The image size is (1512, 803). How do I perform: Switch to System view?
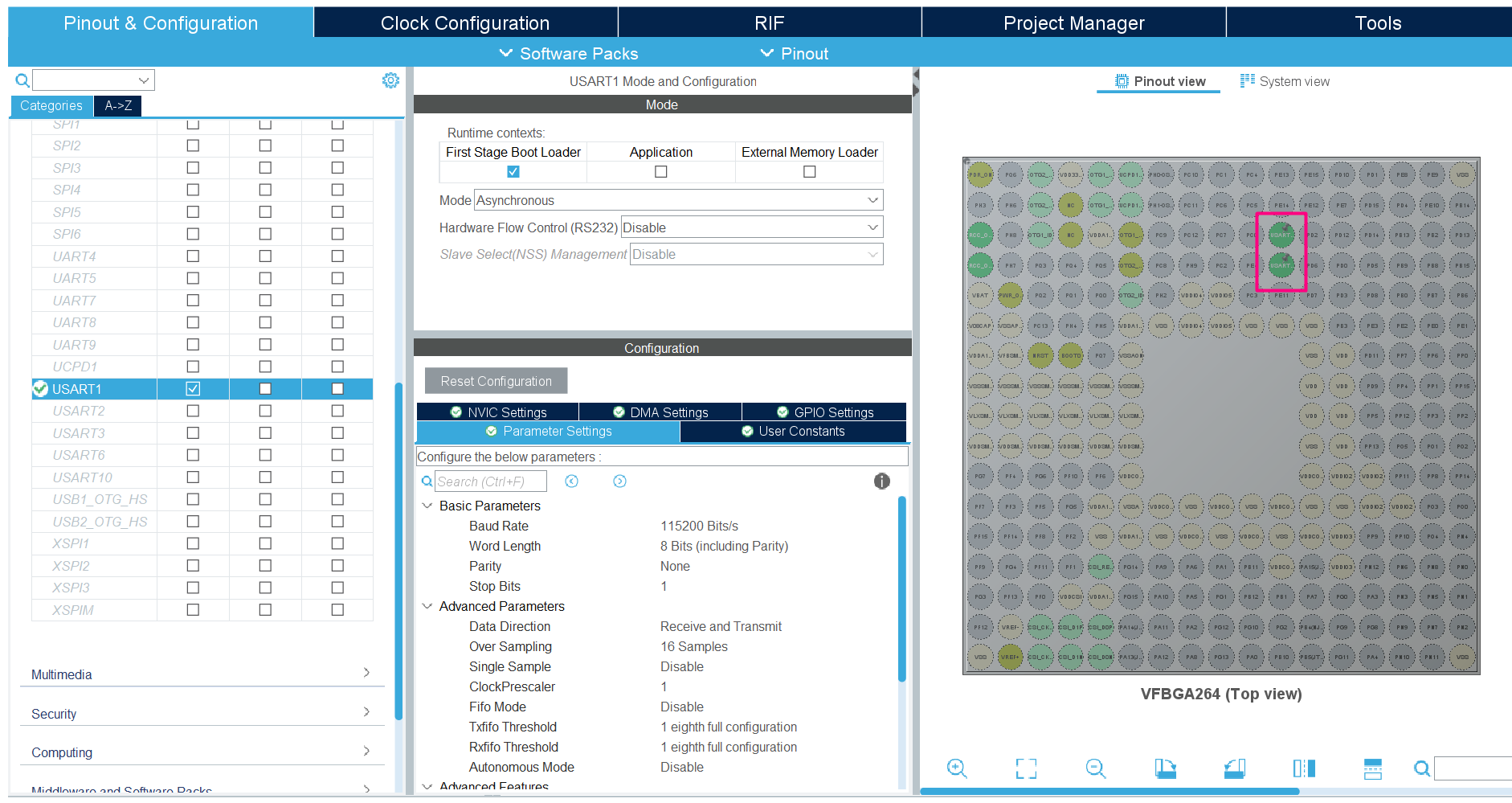tap(1285, 81)
